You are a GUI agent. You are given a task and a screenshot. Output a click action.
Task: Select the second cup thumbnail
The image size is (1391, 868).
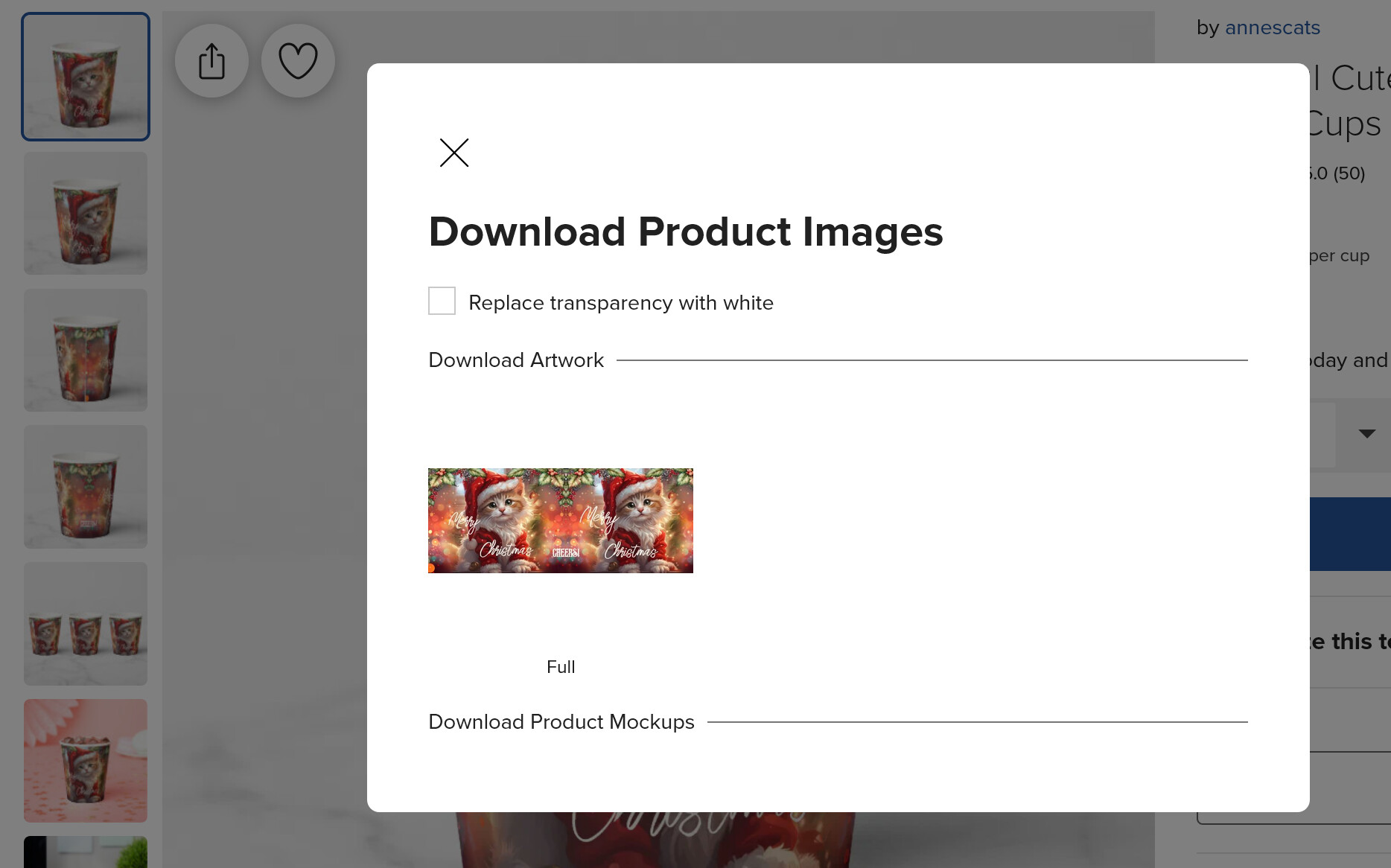[x=86, y=214]
